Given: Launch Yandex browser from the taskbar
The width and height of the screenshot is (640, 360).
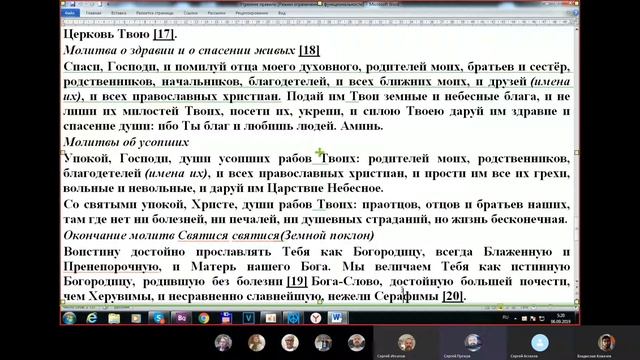Looking at the screenshot, I should (x=315, y=318).
